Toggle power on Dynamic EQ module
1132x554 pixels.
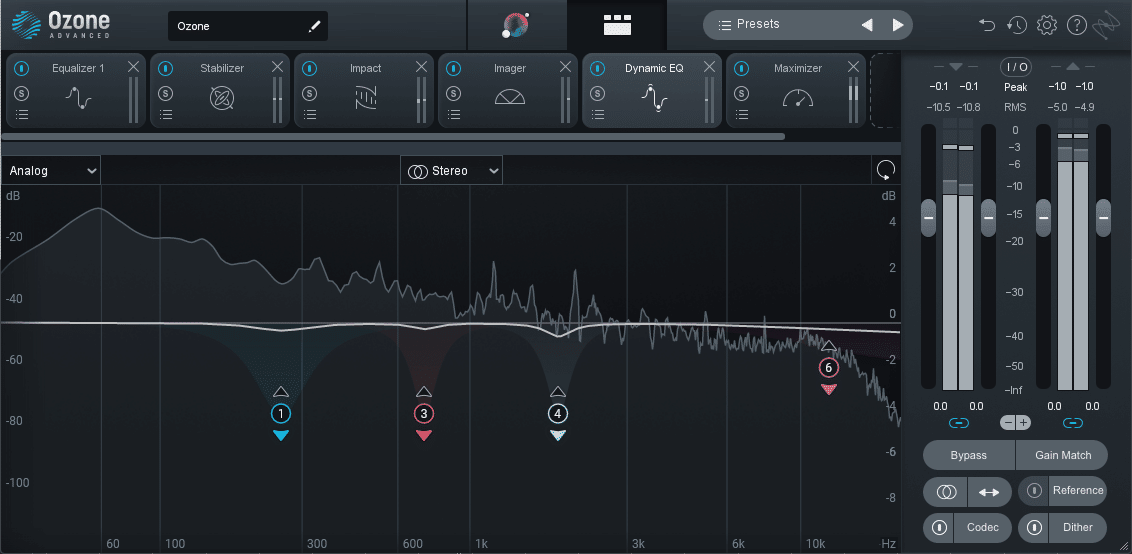597,69
